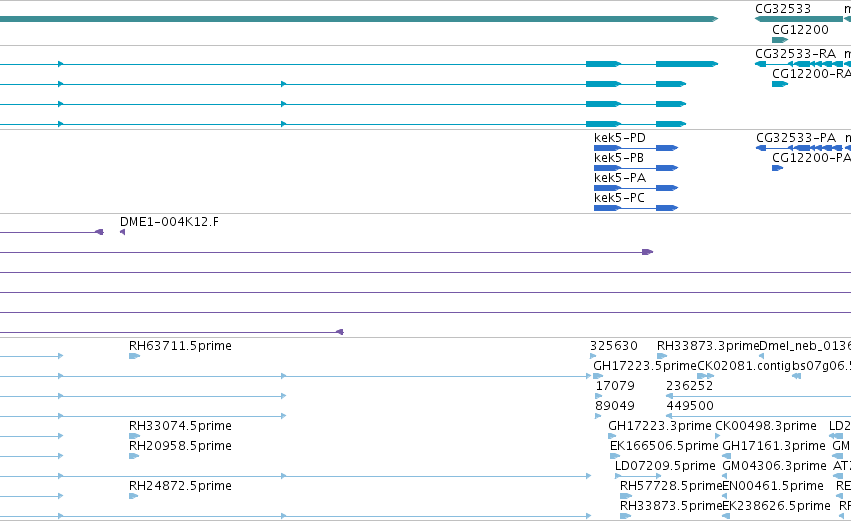Click the 'DME1-004K12.F' label text

(169, 221)
